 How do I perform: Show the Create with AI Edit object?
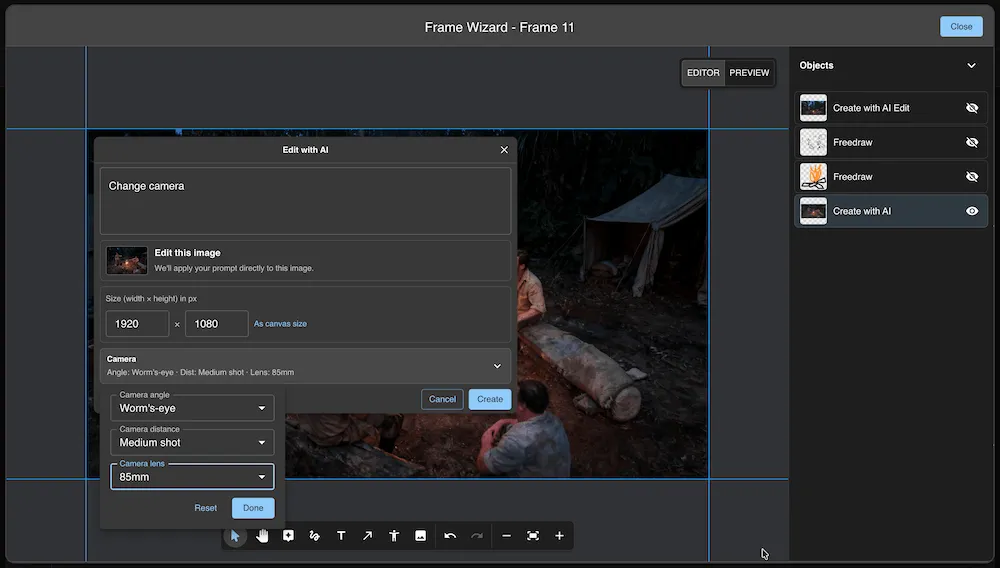972,108
